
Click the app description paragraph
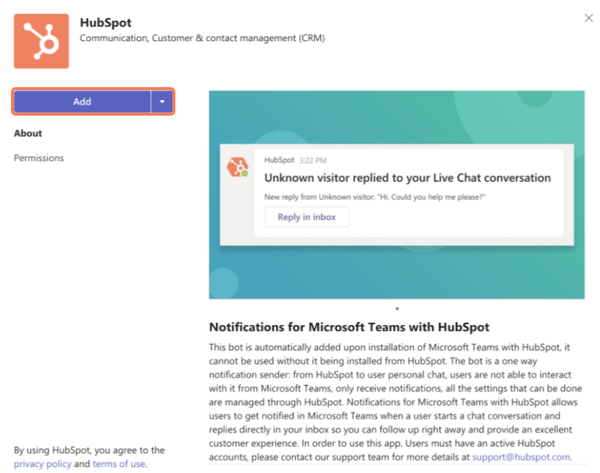(x=396, y=400)
